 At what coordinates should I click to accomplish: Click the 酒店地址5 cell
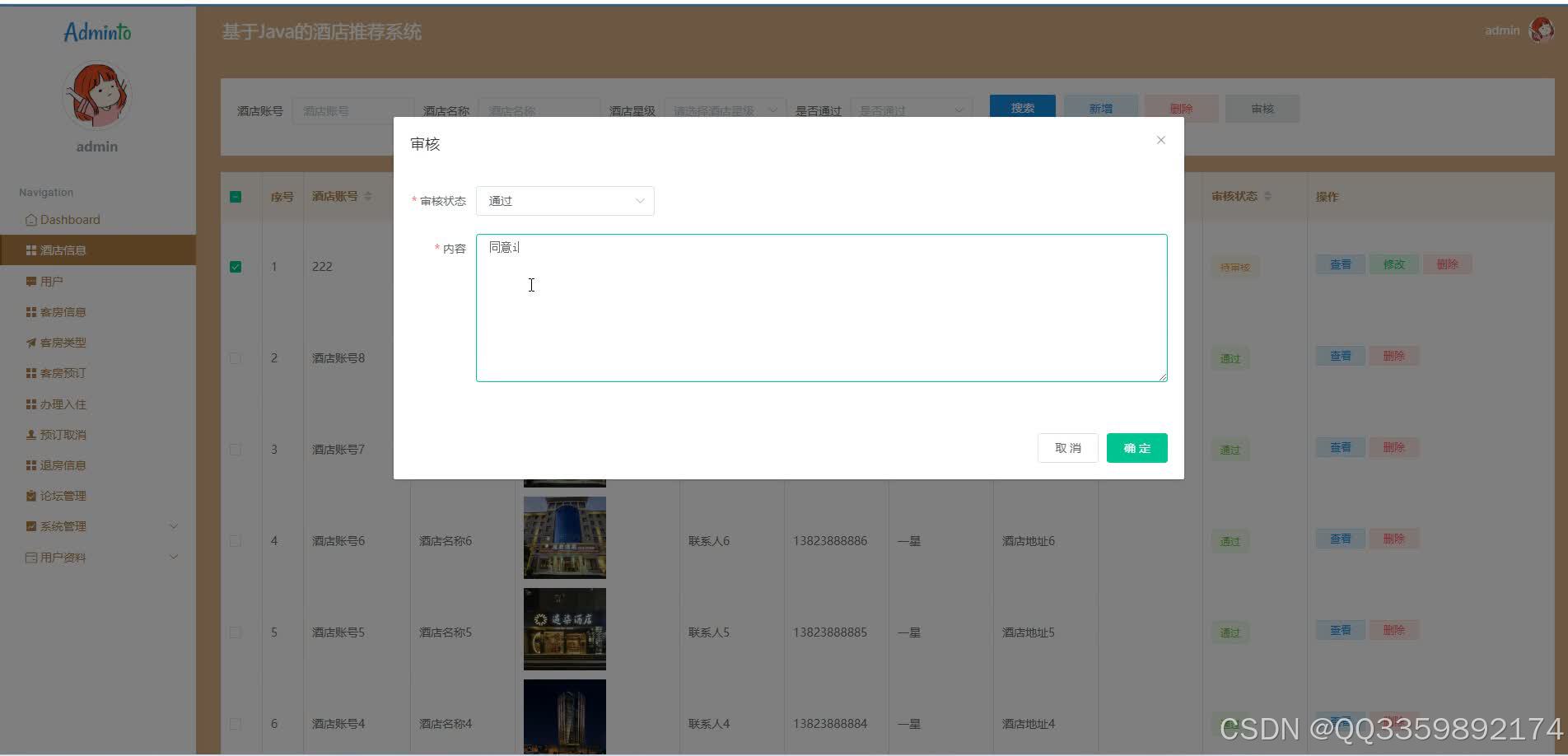click(x=1029, y=632)
